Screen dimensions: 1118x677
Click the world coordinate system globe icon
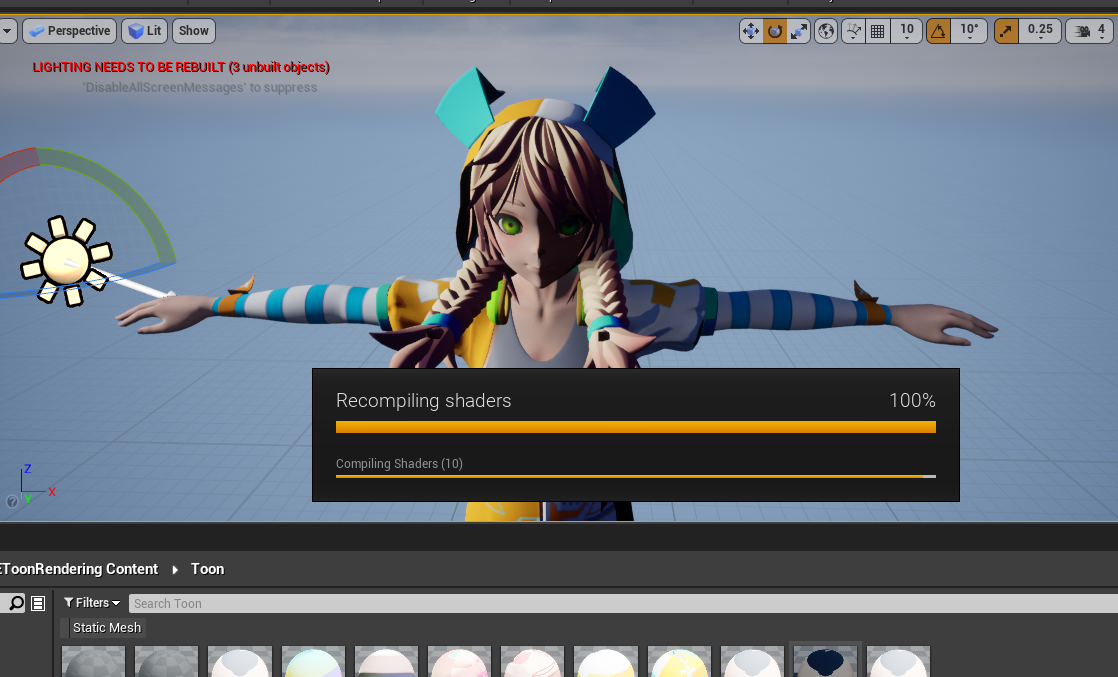(826, 31)
